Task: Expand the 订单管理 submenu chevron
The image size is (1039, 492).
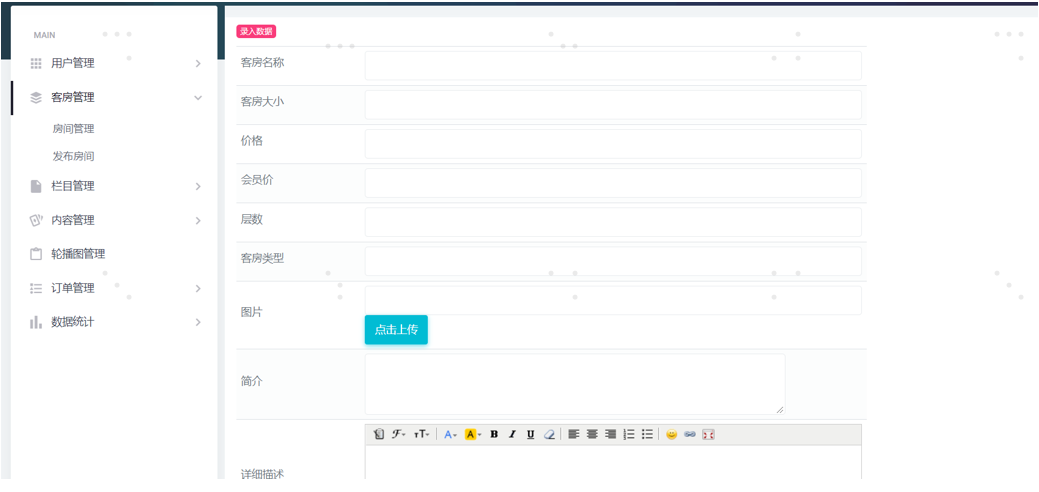Action: pos(197,288)
